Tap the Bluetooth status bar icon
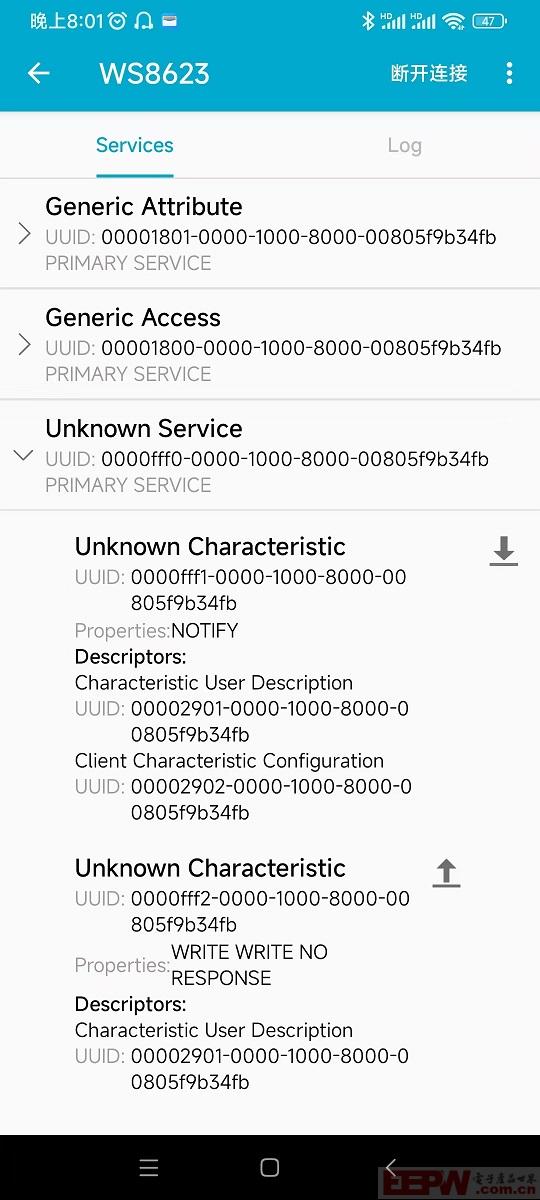The height and width of the screenshot is (1200, 540). coord(368,20)
